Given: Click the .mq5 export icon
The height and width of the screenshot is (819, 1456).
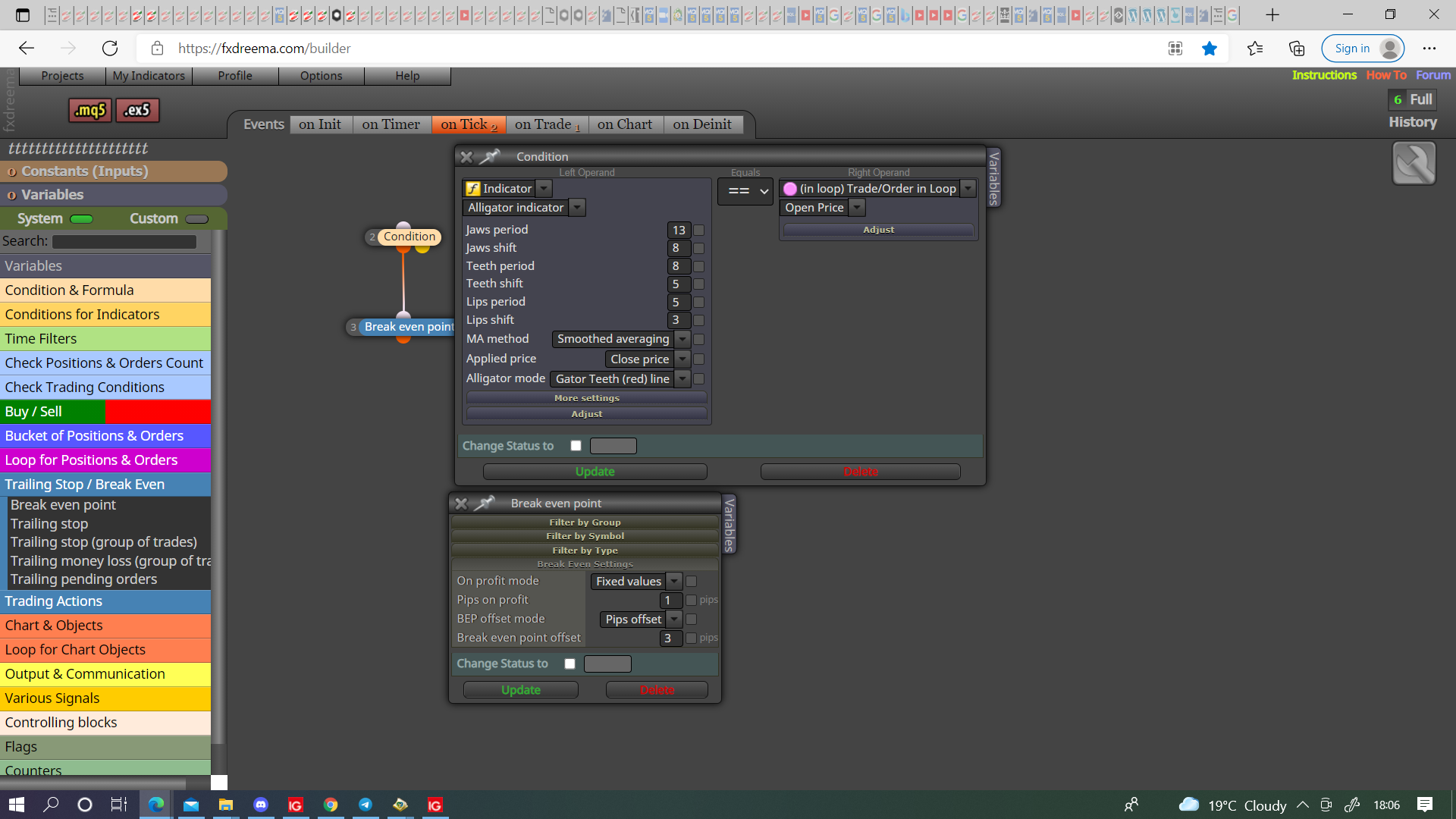Looking at the screenshot, I should point(90,111).
